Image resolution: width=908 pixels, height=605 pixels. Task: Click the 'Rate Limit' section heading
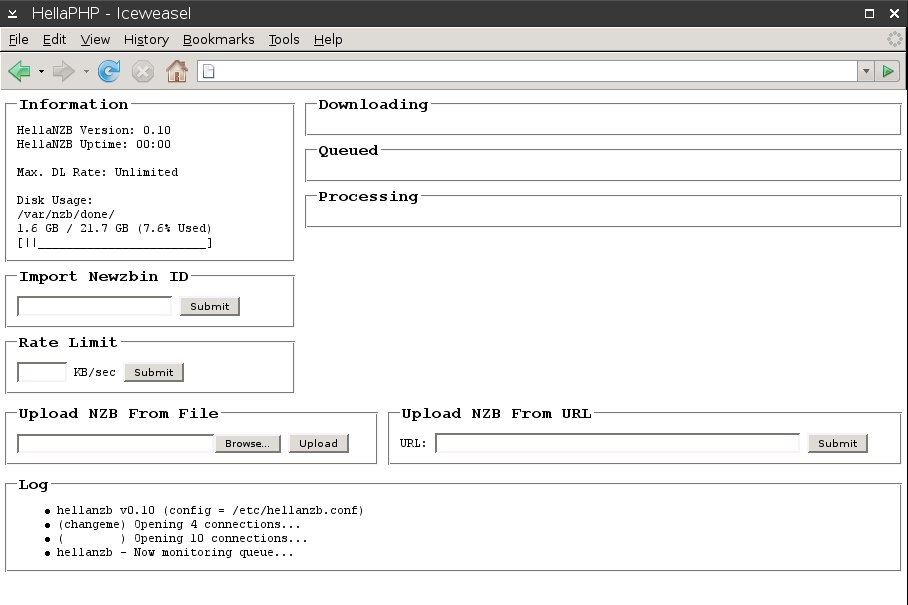[68, 343]
